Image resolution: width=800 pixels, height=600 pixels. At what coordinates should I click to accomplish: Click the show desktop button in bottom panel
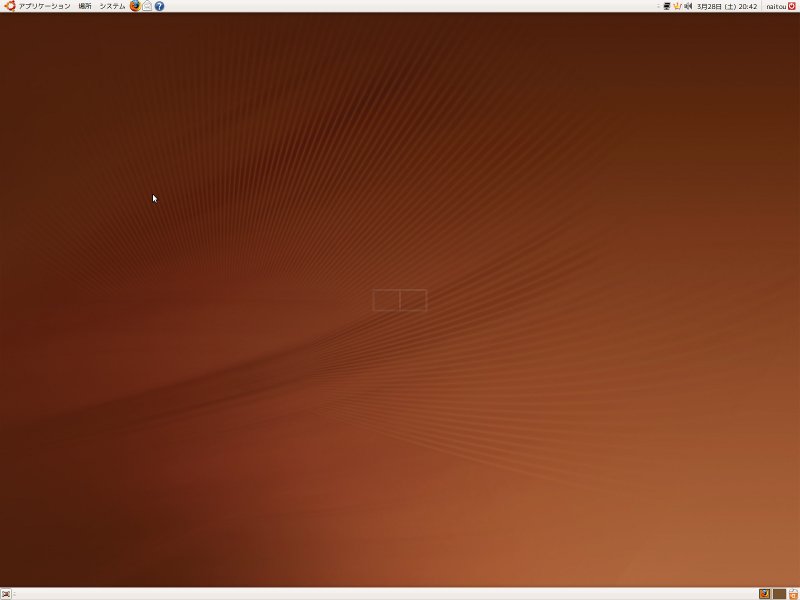click(x=6, y=594)
